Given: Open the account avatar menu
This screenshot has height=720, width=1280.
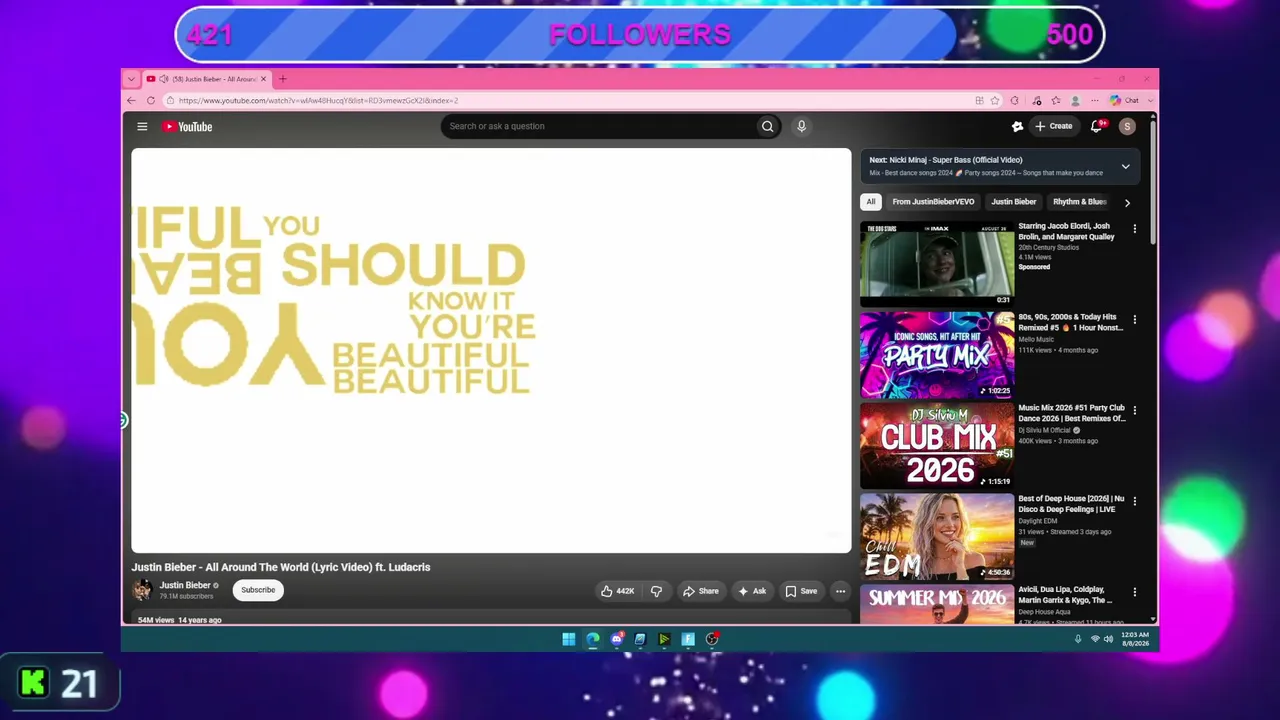Looking at the screenshot, I should [1127, 126].
